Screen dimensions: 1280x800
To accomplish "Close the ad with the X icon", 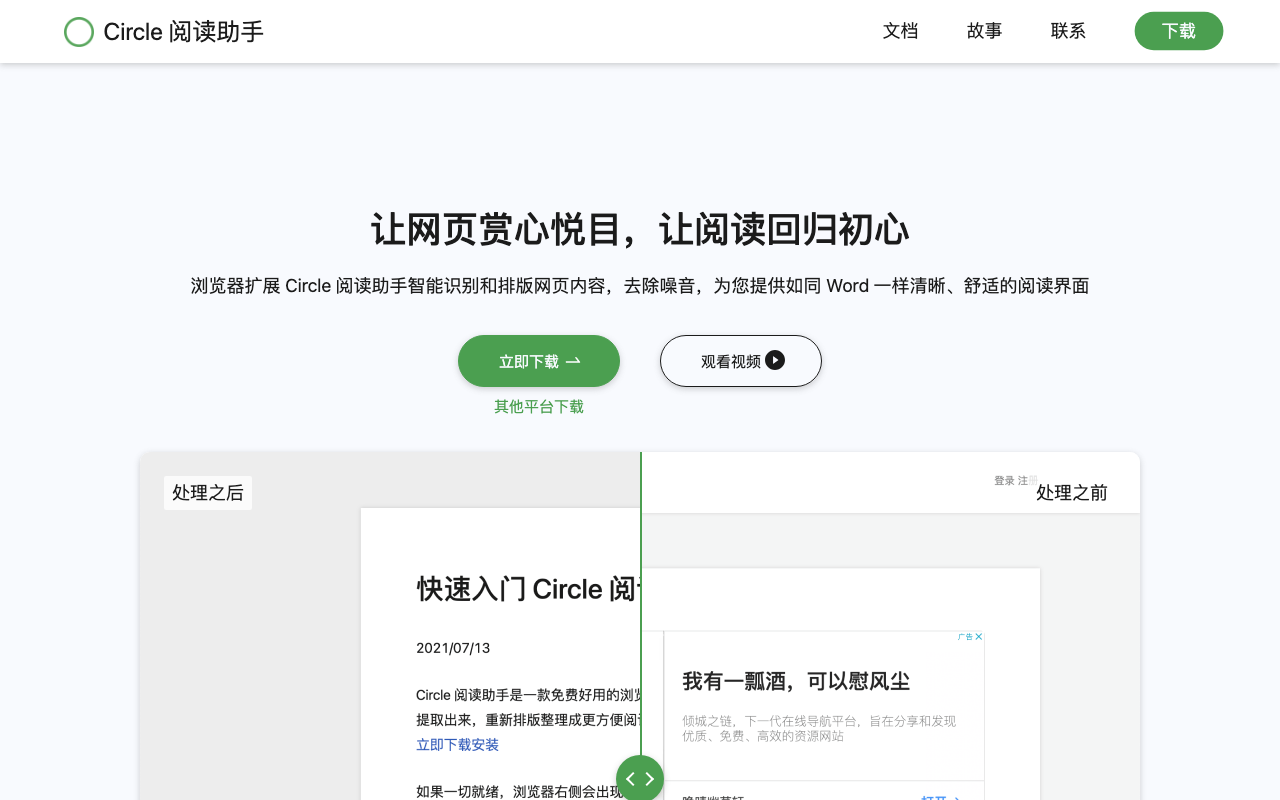I will 979,637.
